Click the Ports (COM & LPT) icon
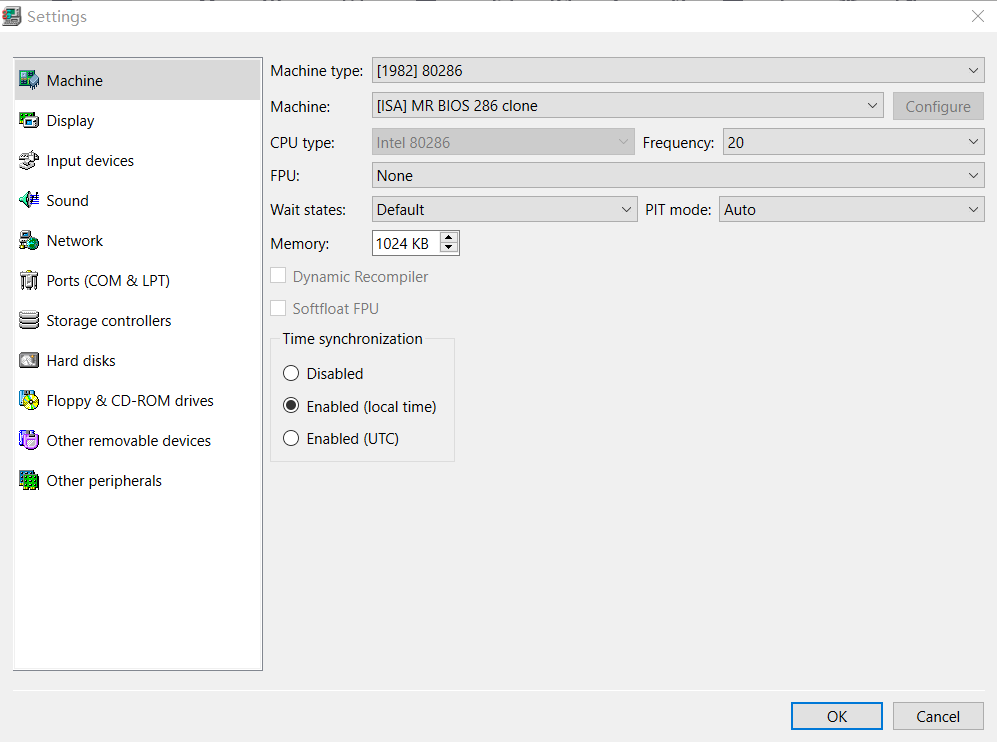Image resolution: width=997 pixels, height=742 pixels. [29, 280]
